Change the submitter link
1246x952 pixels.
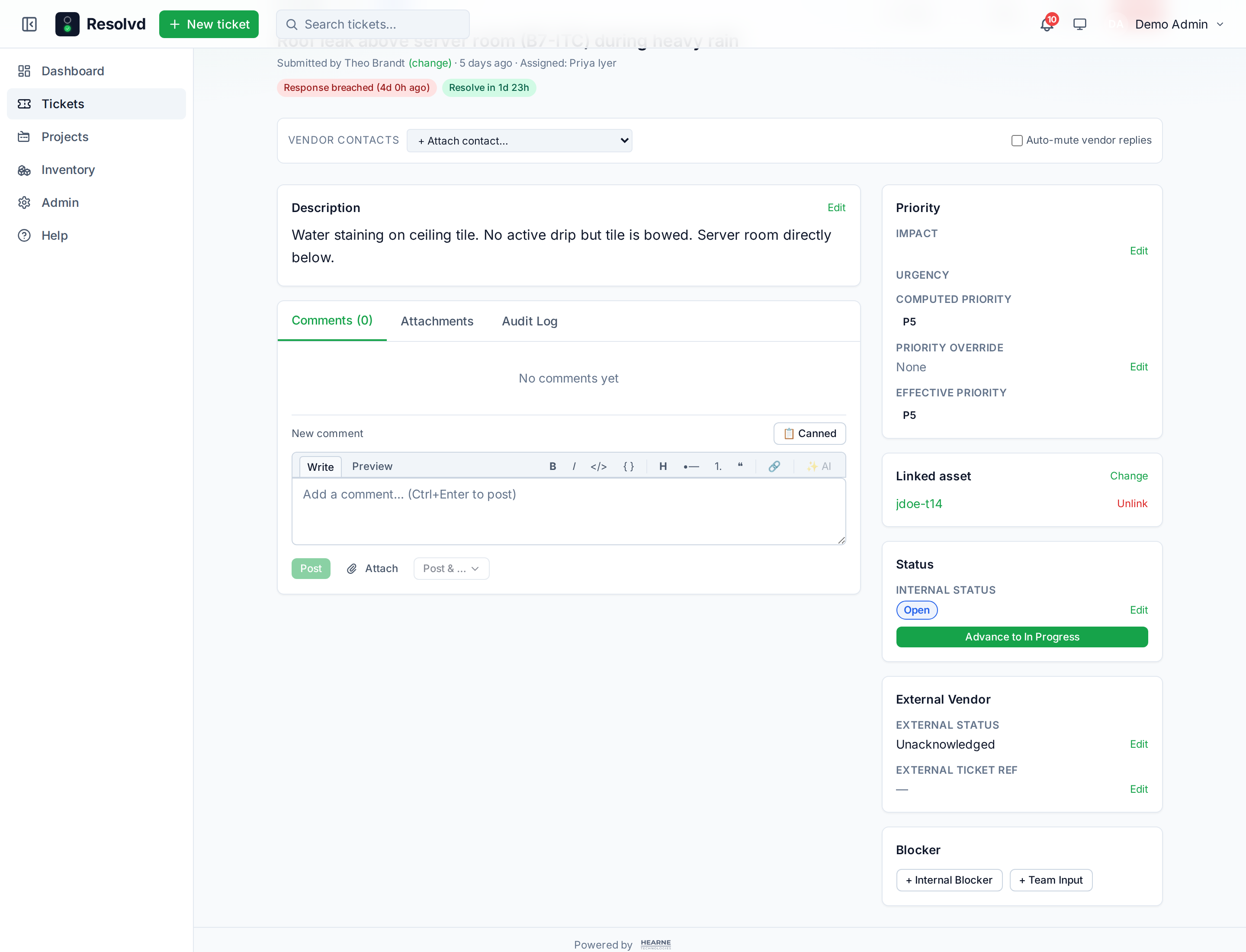coord(430,63)
